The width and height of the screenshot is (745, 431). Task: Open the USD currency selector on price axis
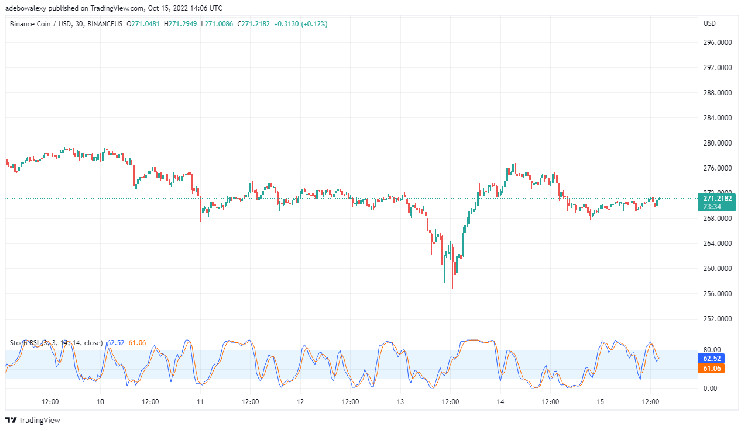click(709, 23)
